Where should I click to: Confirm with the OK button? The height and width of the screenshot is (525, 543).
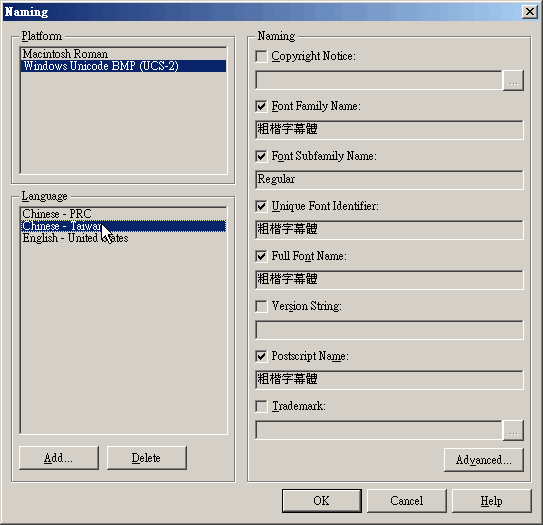(x=322, y=501)
